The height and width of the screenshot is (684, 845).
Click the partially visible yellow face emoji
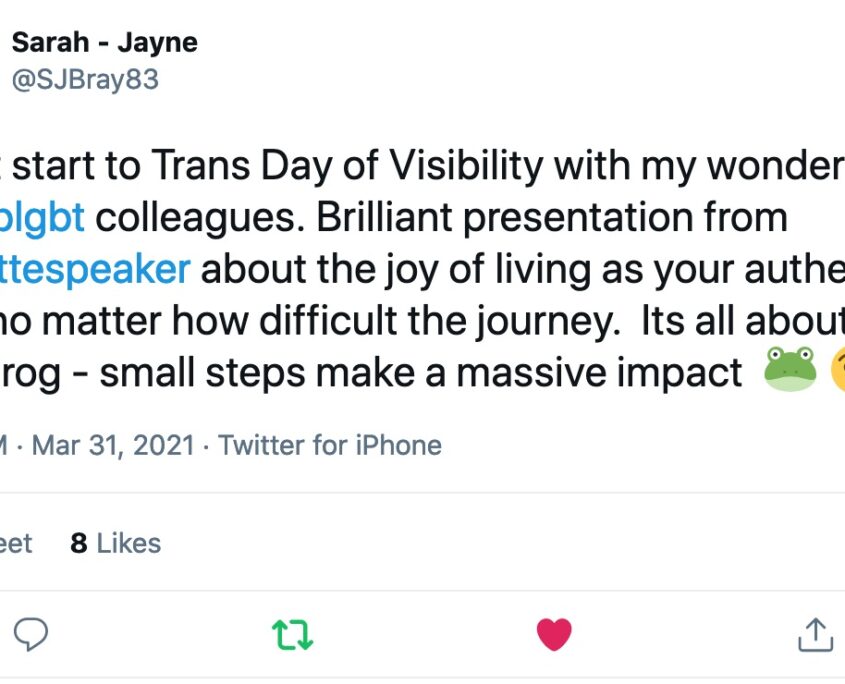(838, 369)
